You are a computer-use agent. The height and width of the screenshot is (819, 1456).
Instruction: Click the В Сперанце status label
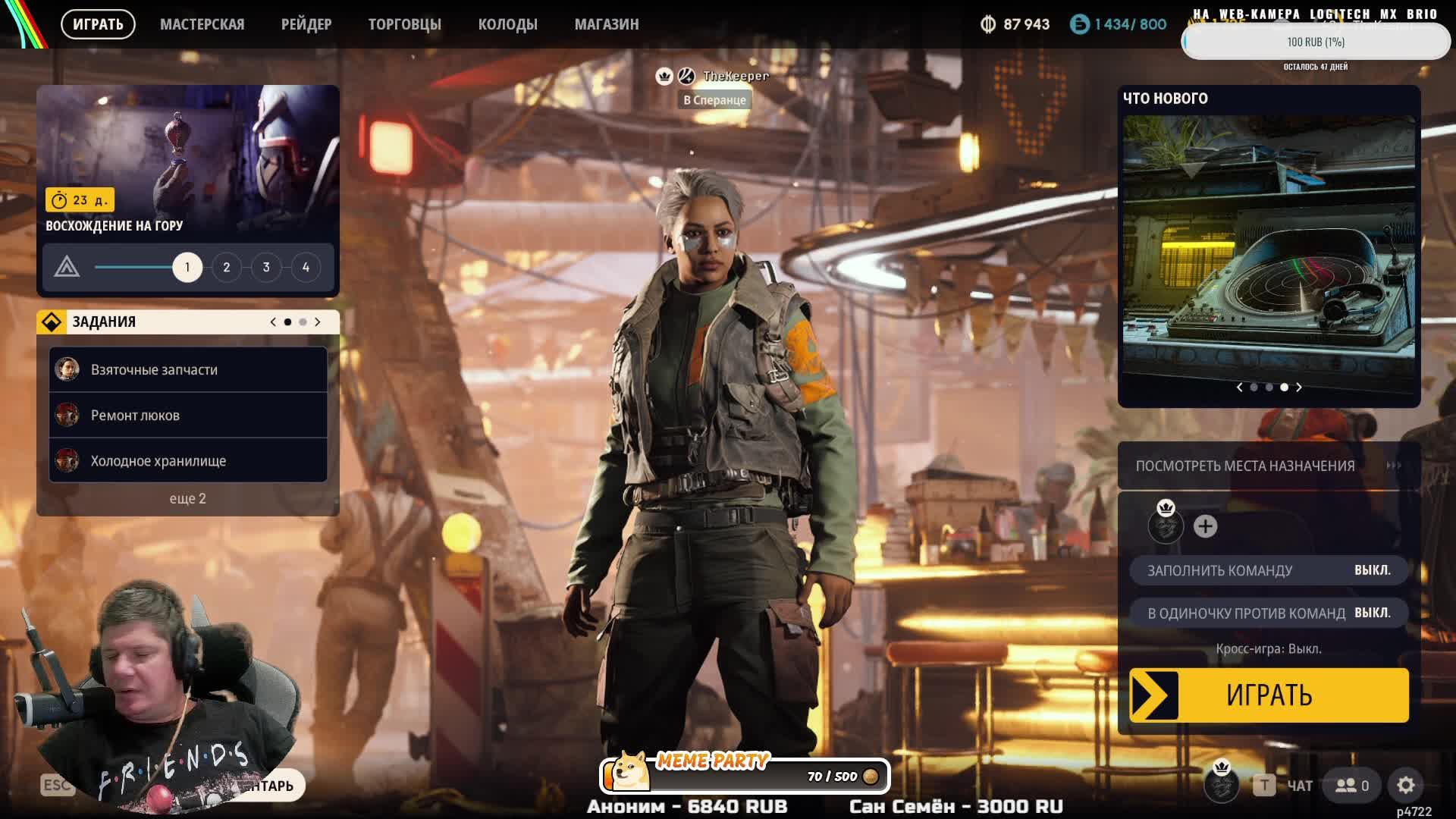pos(714,100)
